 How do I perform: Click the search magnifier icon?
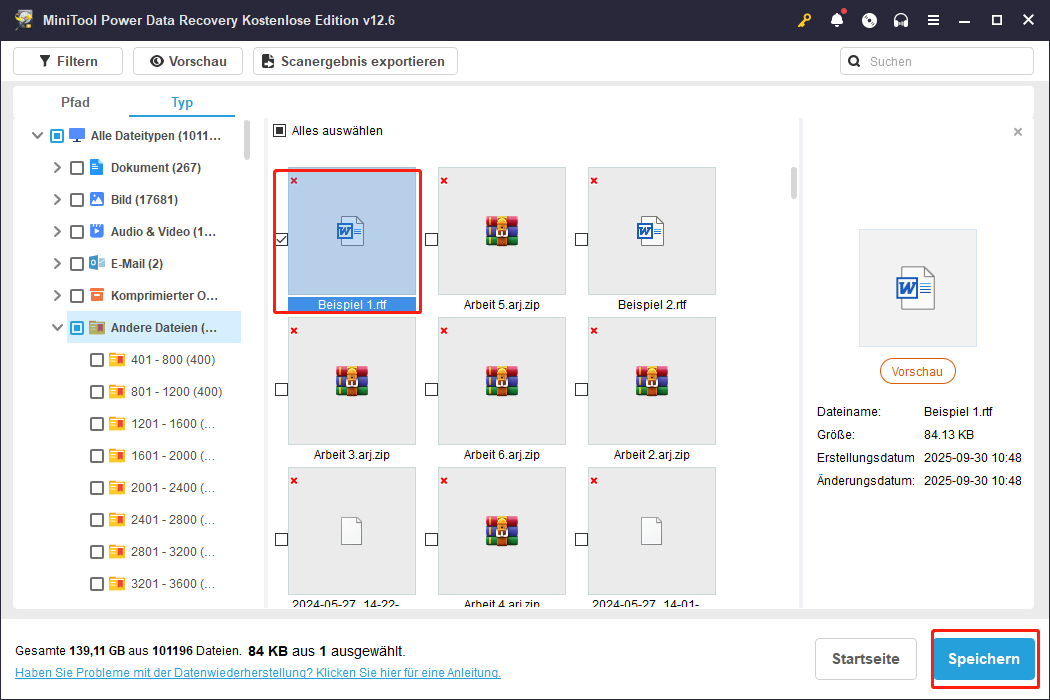pyautogui.click(x=854, y=62)
